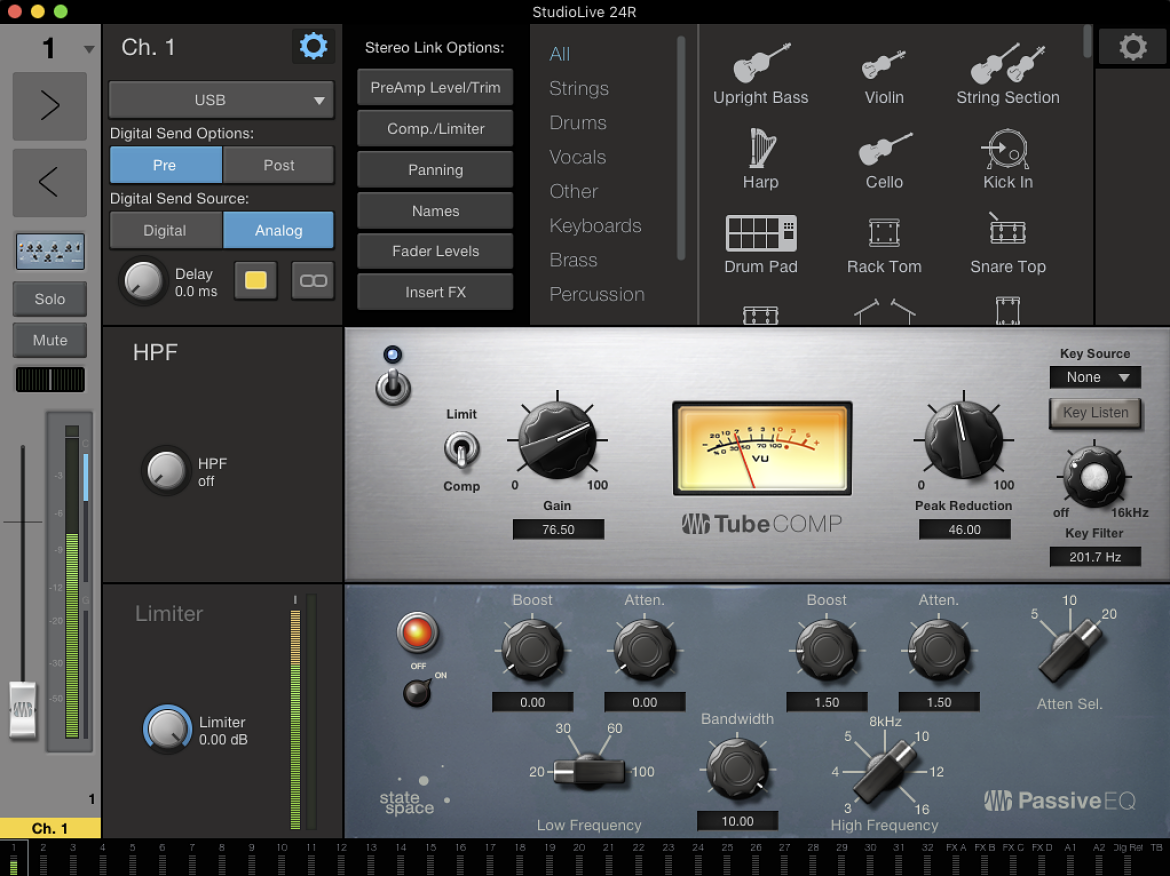Image resolution: width=1170 pixels, height=876 pixels.
Task: Toggle the TubeCOMP power switch
Action: [392, 386]
